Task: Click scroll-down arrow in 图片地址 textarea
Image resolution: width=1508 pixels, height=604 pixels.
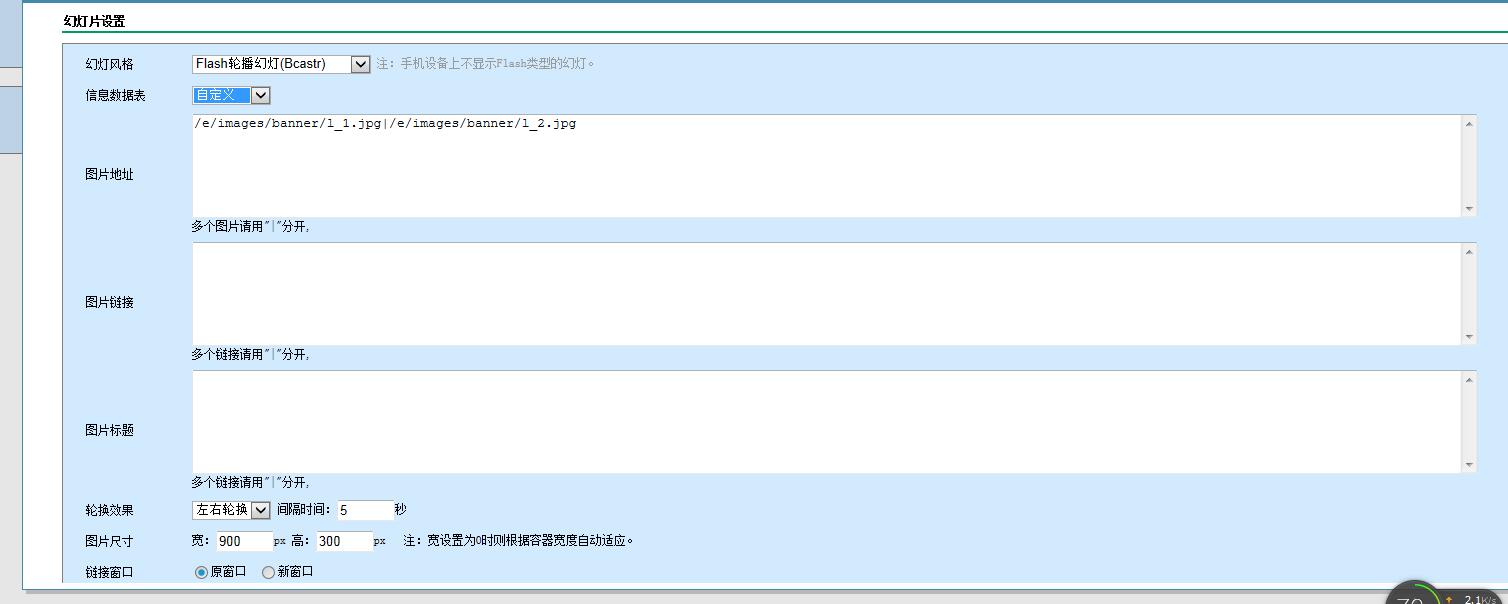Action: pos(1468,208)
